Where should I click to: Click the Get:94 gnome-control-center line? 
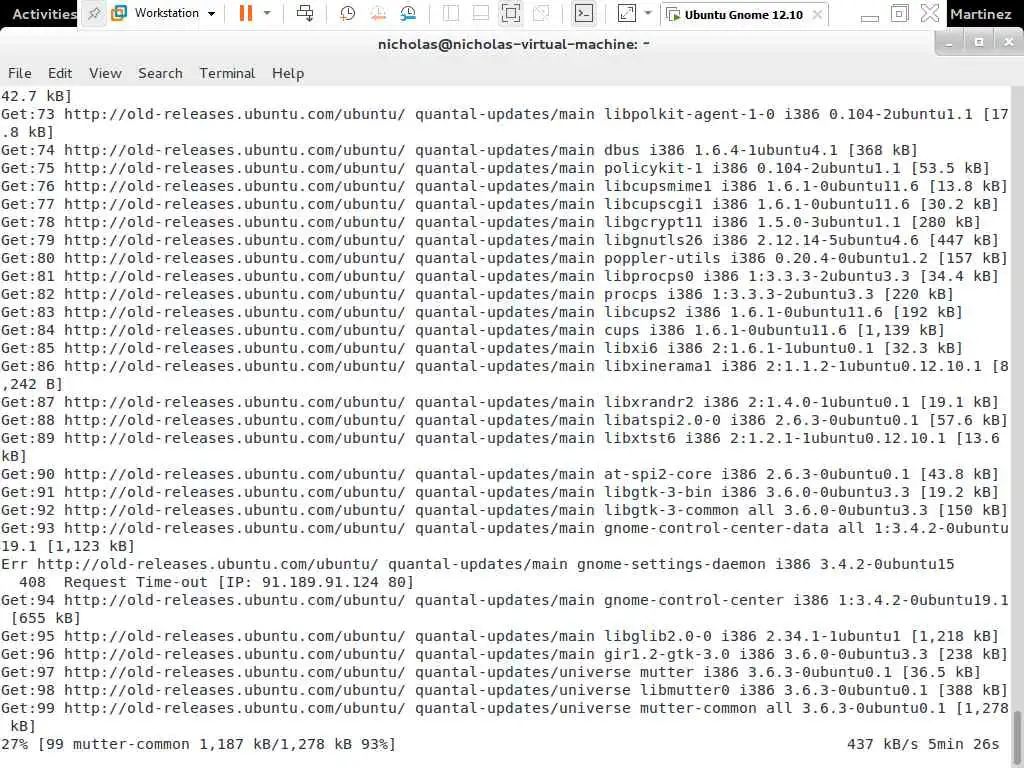pyautogui.click(x=504, y=609)
